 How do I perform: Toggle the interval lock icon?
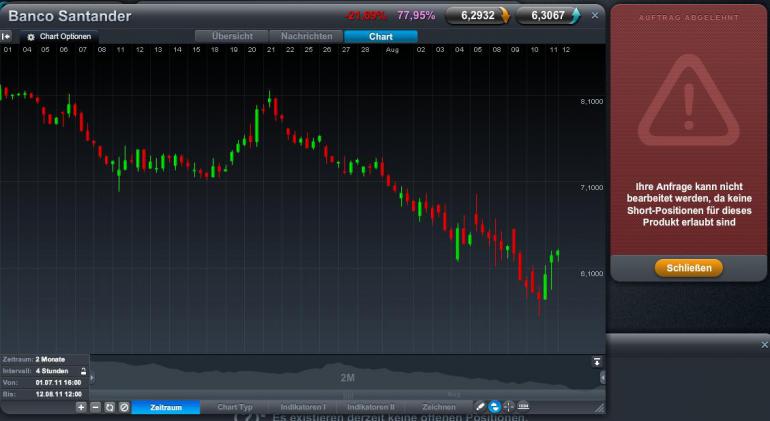[83, 371]
